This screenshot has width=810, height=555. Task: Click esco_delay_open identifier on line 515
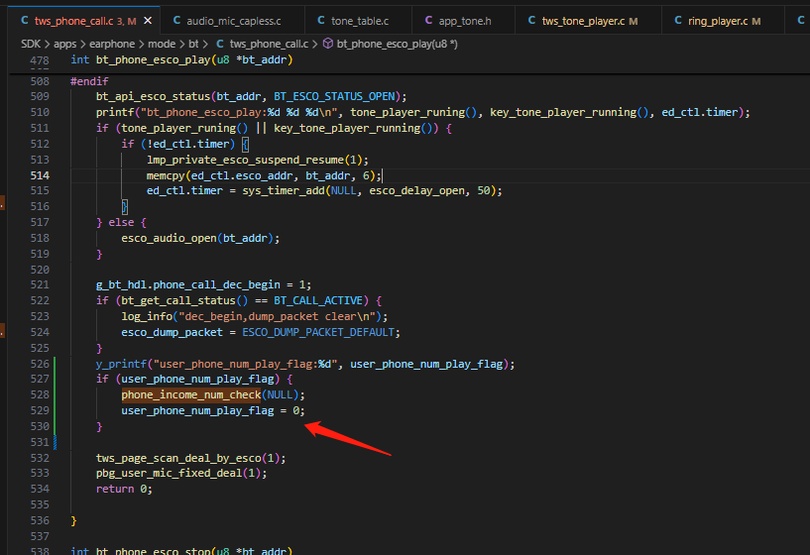[x=416, y=191]
